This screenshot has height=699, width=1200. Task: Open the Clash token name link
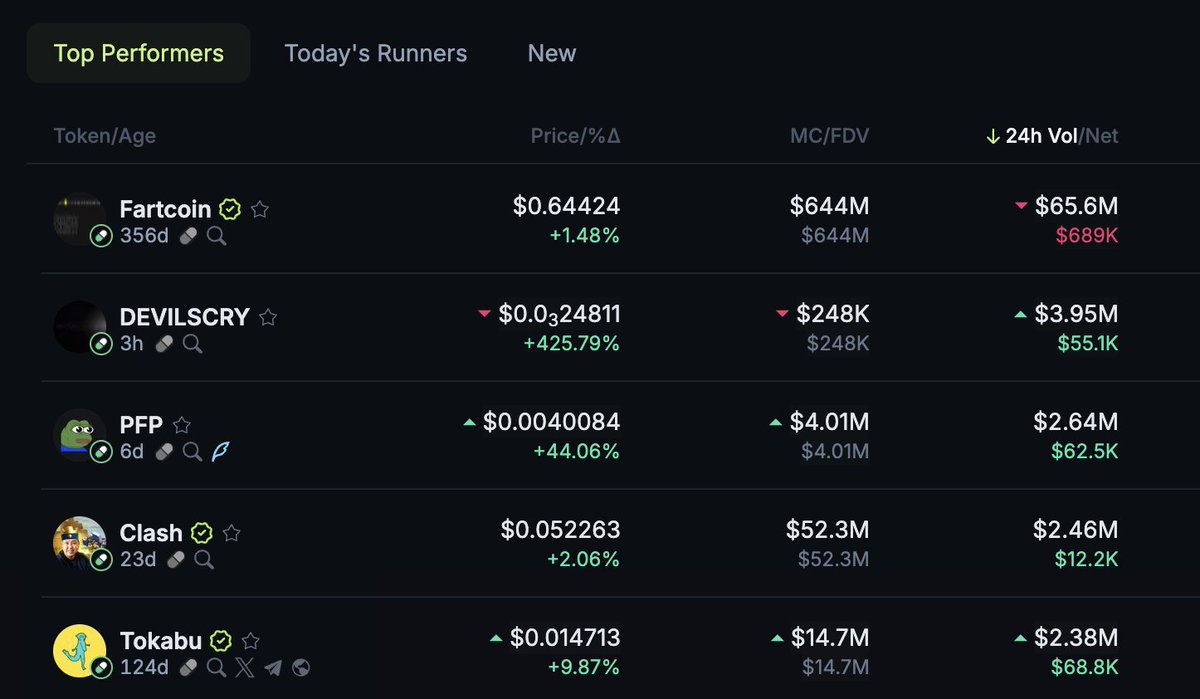(x=151, y=533)
